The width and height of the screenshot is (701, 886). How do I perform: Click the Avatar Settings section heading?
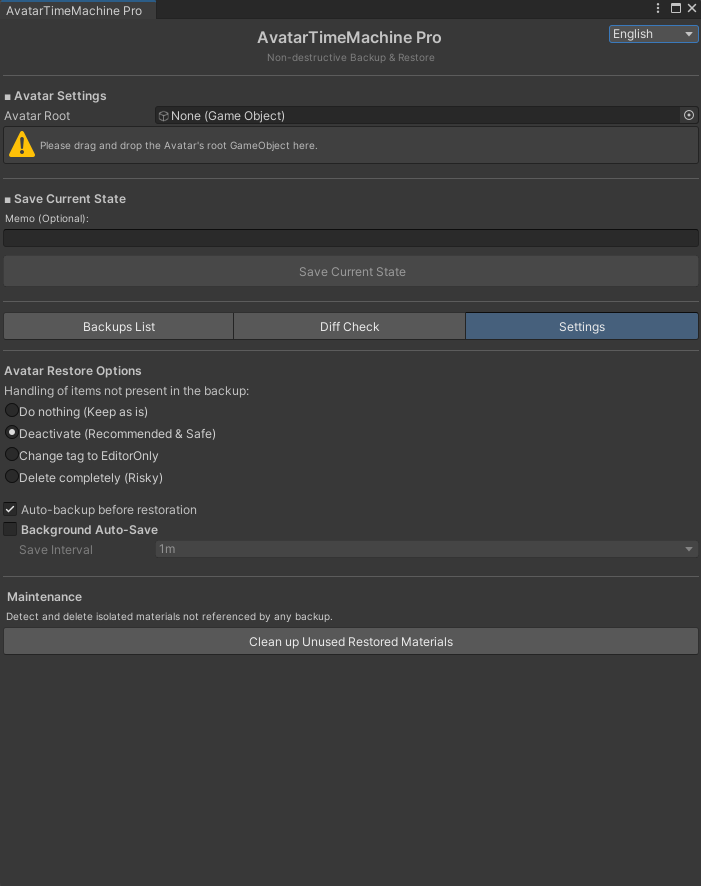pos(60,95)
